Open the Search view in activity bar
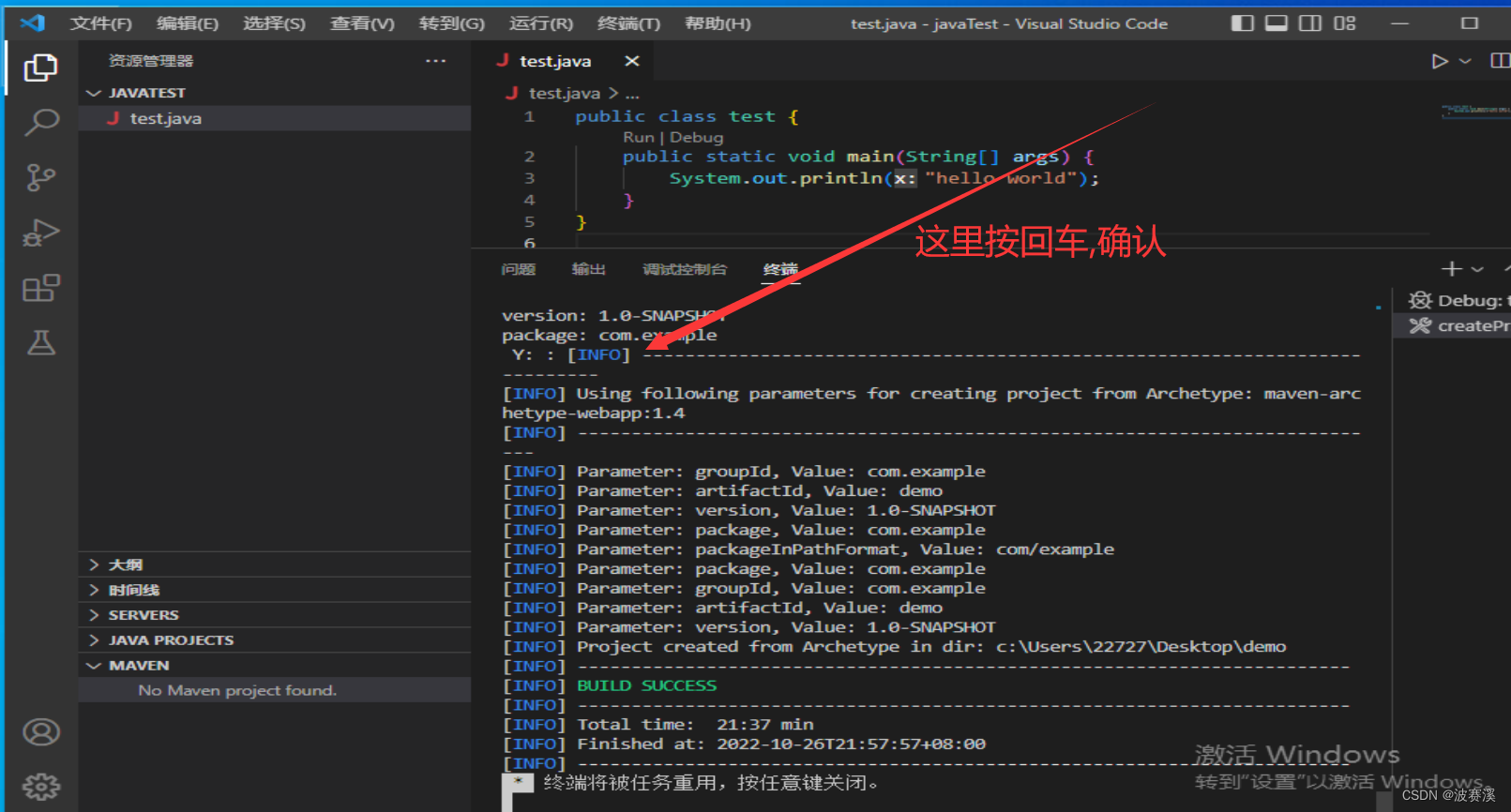 coord(40,122)
